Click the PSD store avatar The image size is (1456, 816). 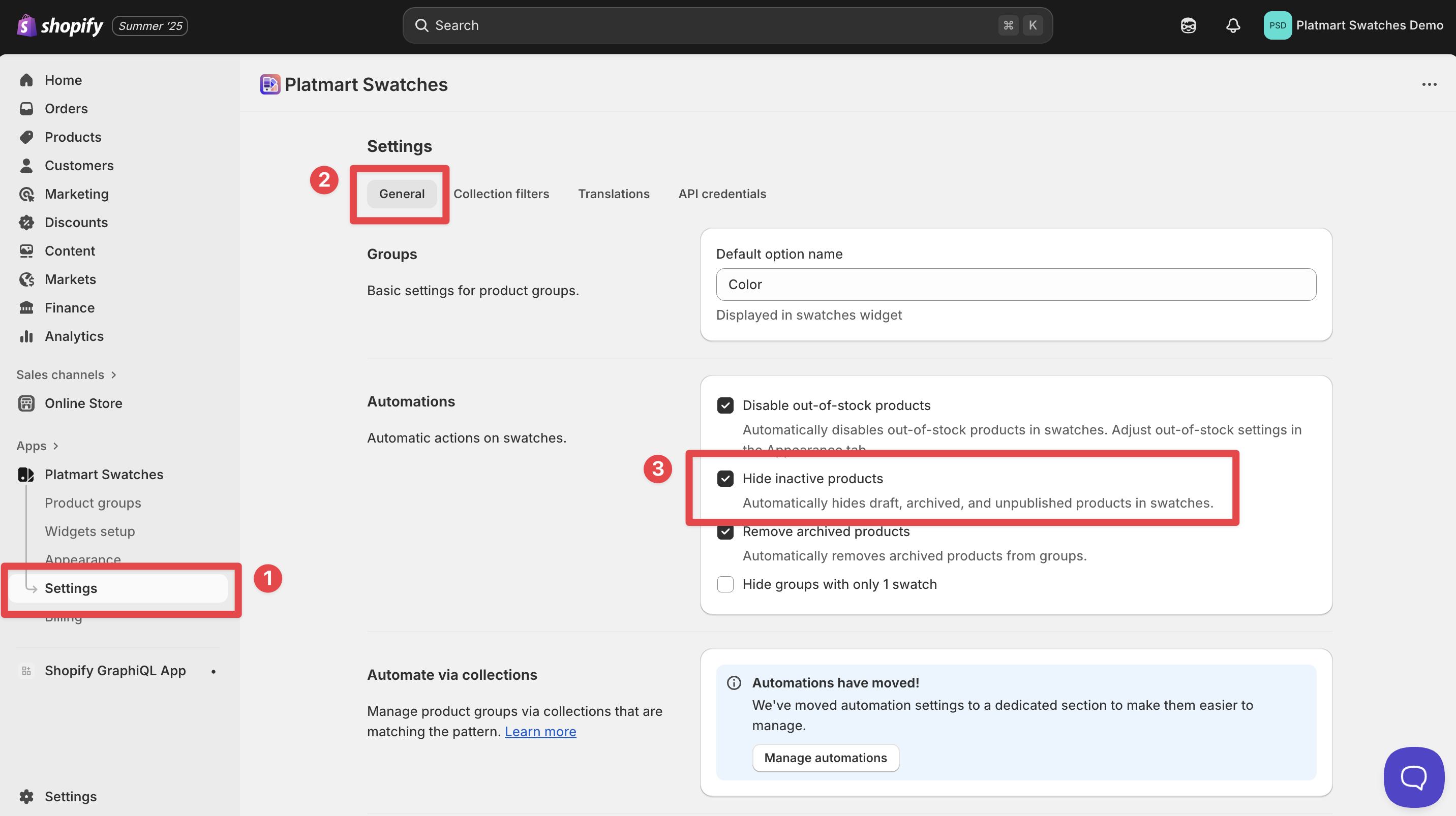click(x=1278, y=25)
